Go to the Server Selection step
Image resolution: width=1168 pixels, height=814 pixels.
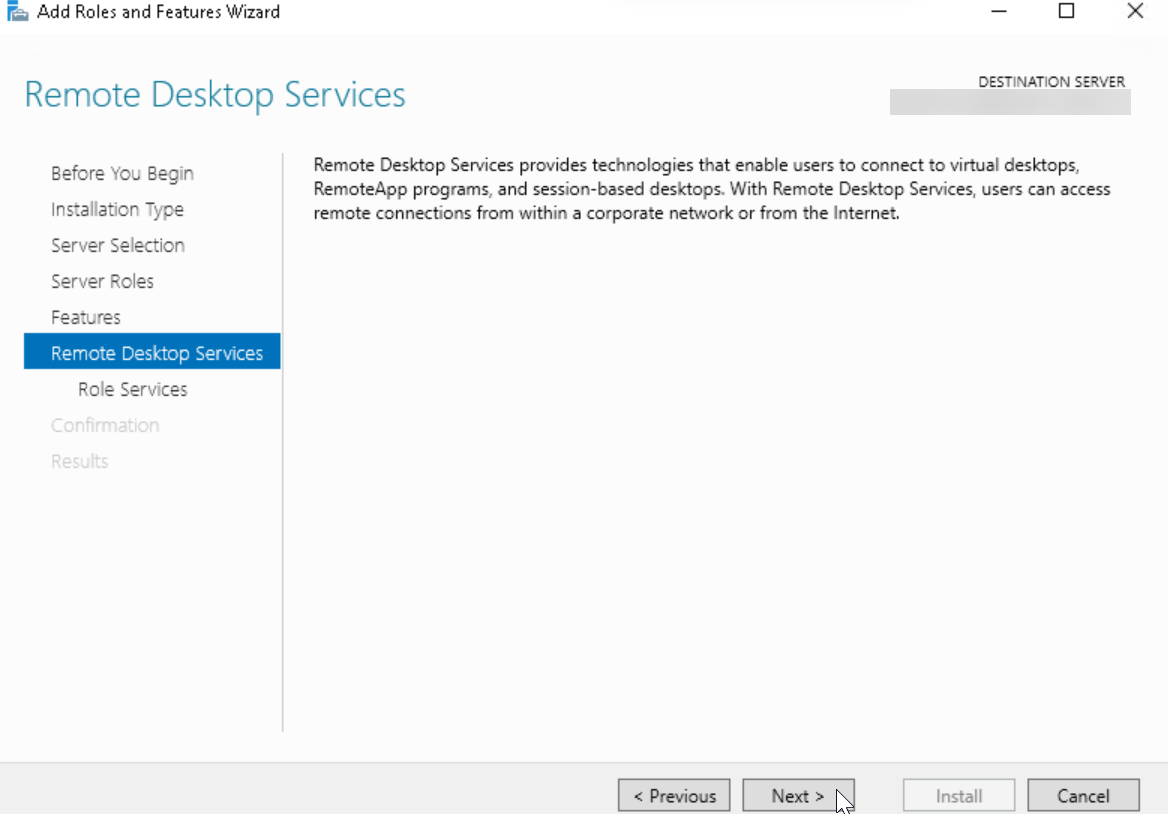[x=117, y=245]
